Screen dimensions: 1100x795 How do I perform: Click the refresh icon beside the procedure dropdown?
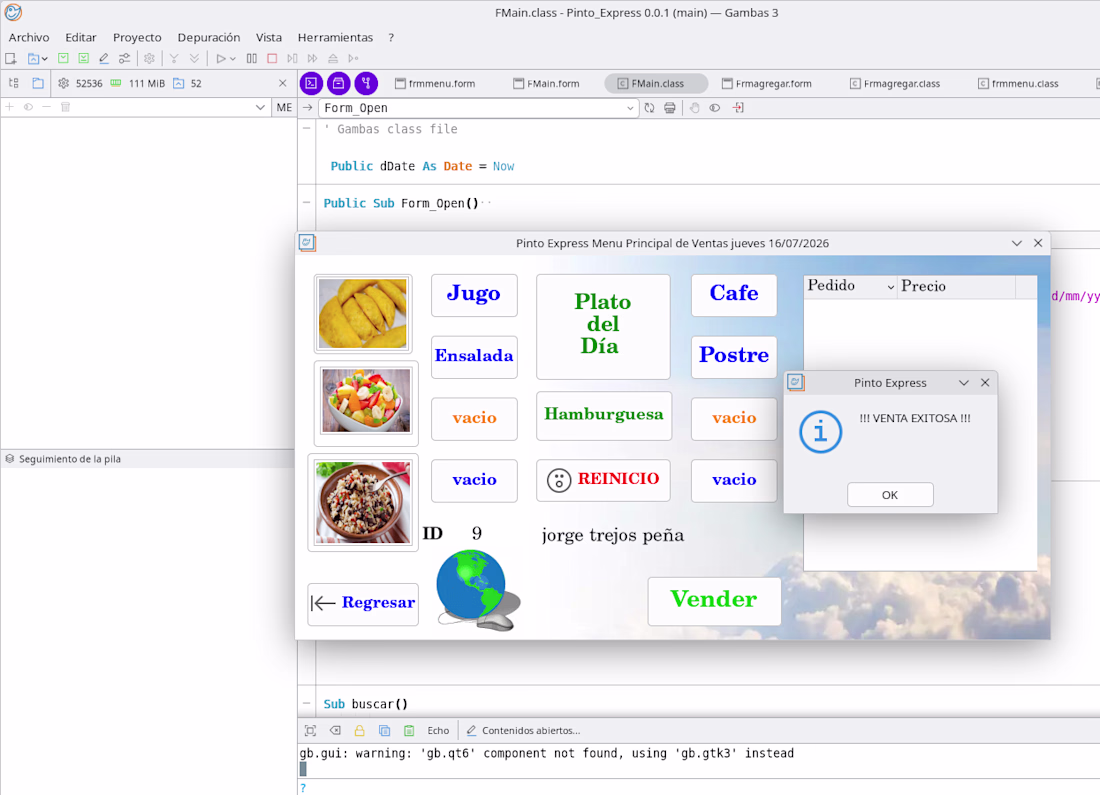650,108
